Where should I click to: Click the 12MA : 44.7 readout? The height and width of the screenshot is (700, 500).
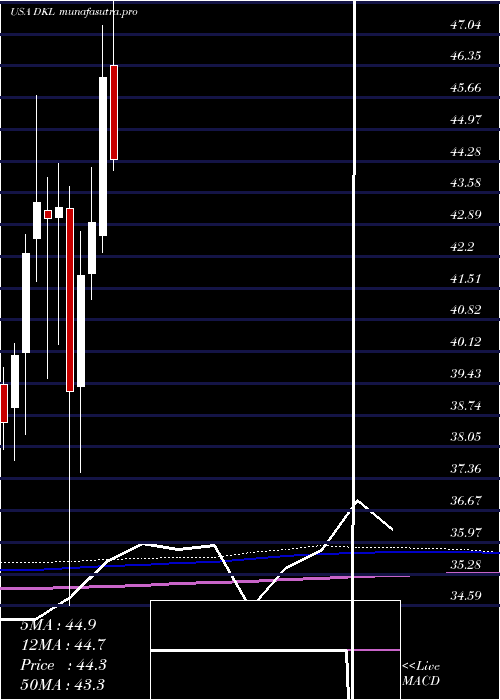62,645
